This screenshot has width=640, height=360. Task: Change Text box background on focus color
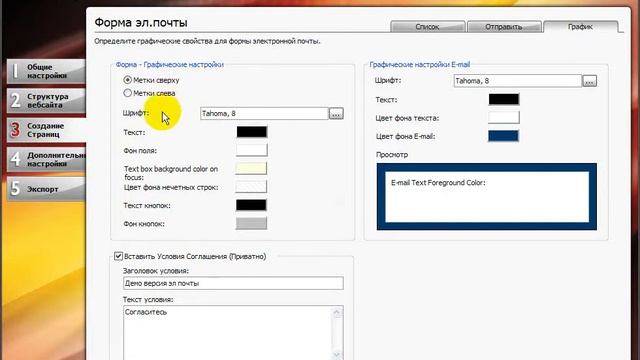click(251, 168)
